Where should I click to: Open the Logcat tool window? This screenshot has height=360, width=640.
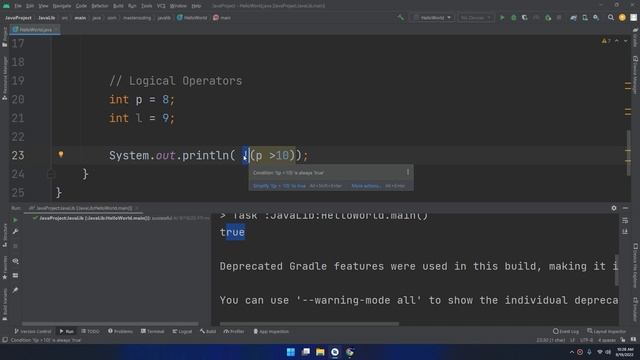pyautogui.click(x=182, y=331)
